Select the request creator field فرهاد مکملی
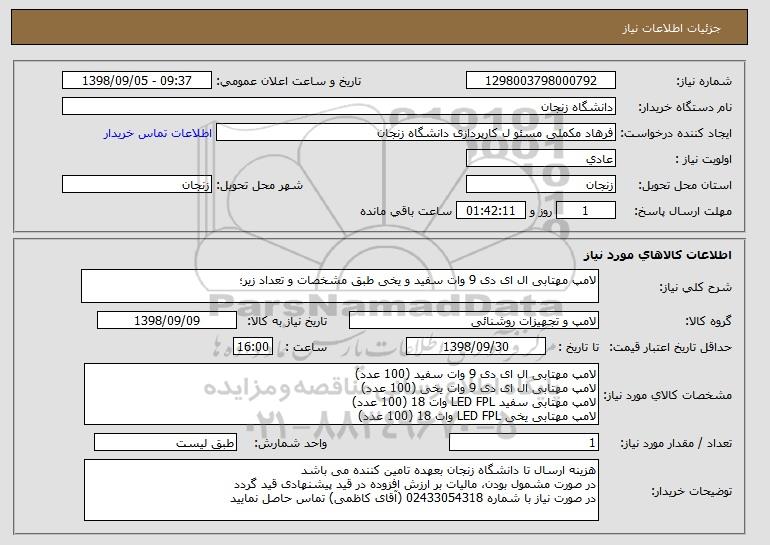Screen dimensions: 770x545 [416, 133]
